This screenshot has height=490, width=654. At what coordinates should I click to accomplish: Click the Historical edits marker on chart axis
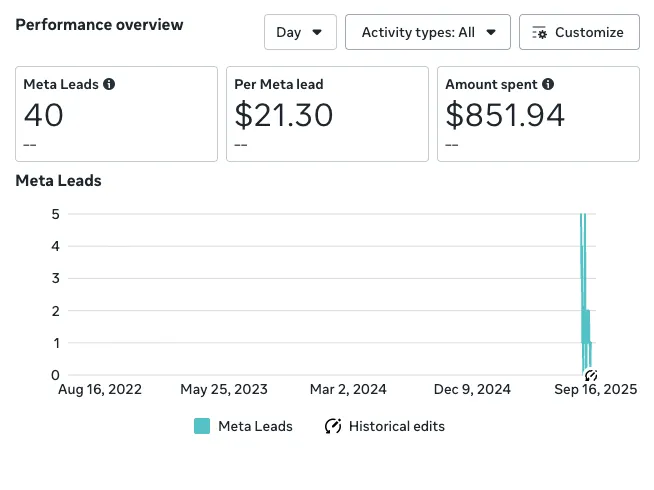pyautogui.click(x=591, y=376)
